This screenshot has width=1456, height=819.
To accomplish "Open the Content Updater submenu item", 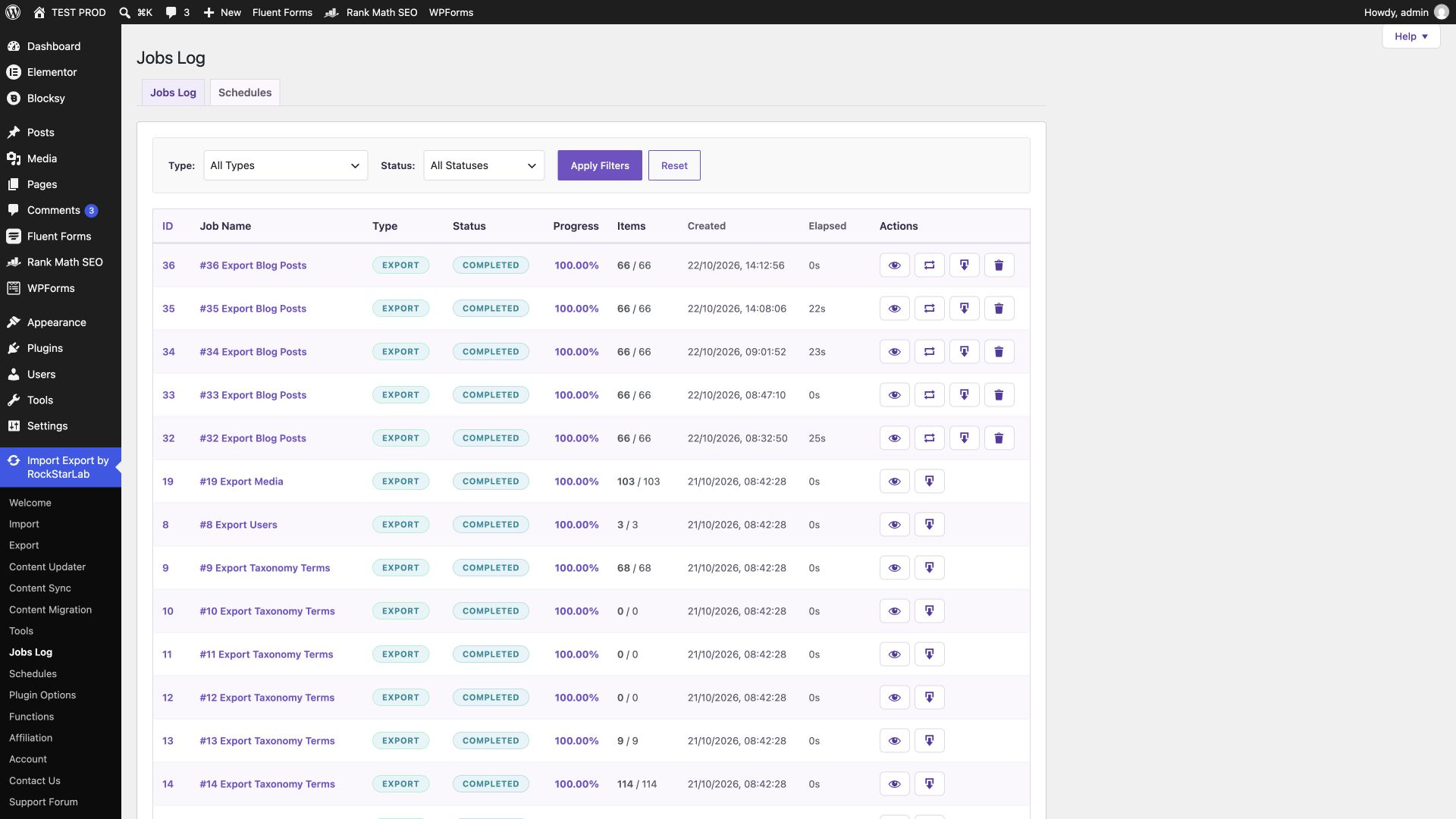I will [x=47, y=567].
